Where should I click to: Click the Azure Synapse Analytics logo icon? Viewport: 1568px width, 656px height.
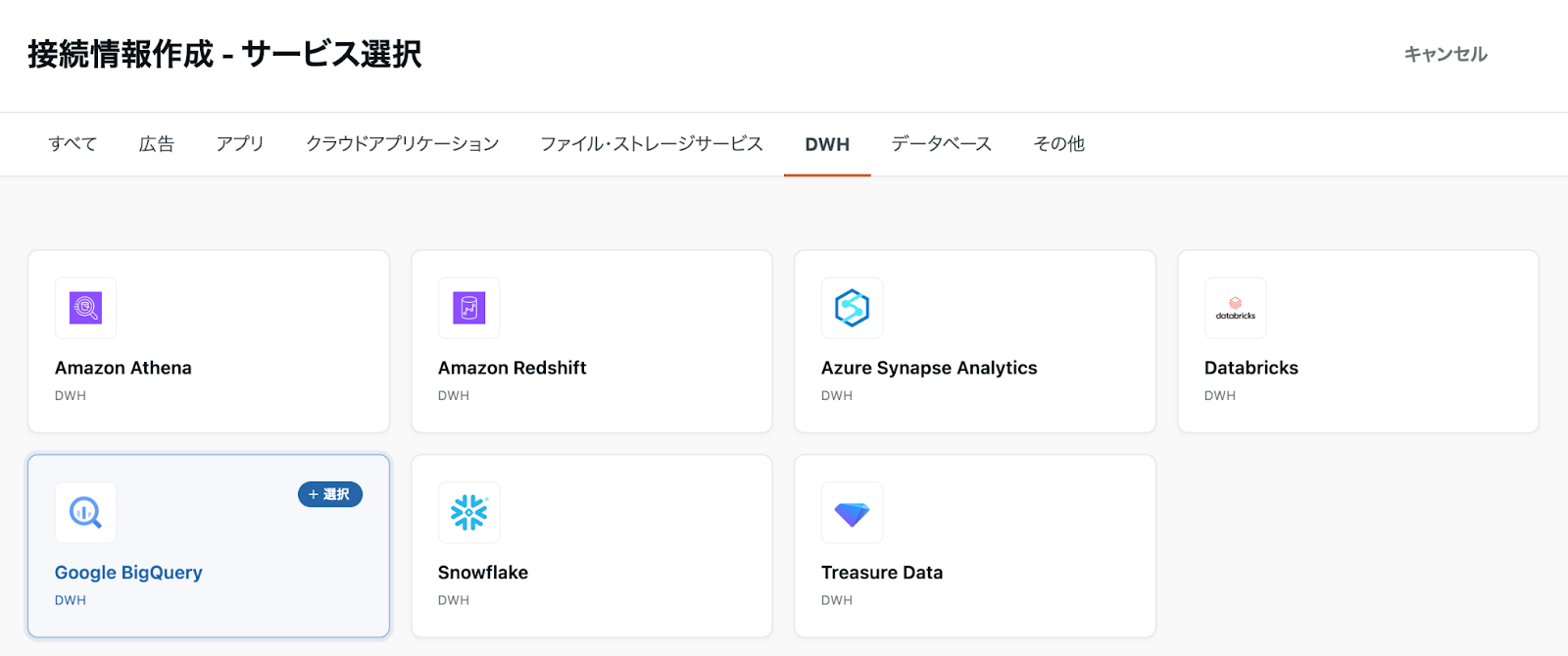pyautogui.click(x=852, y=308)
